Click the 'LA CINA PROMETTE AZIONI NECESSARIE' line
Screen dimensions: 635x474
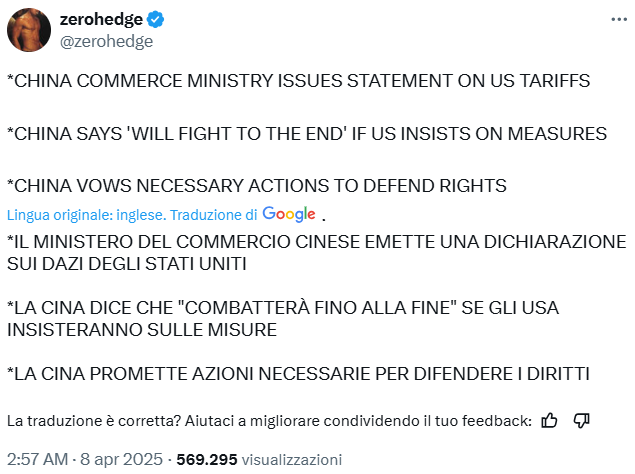pyautogui.click(x=298, y=374)
